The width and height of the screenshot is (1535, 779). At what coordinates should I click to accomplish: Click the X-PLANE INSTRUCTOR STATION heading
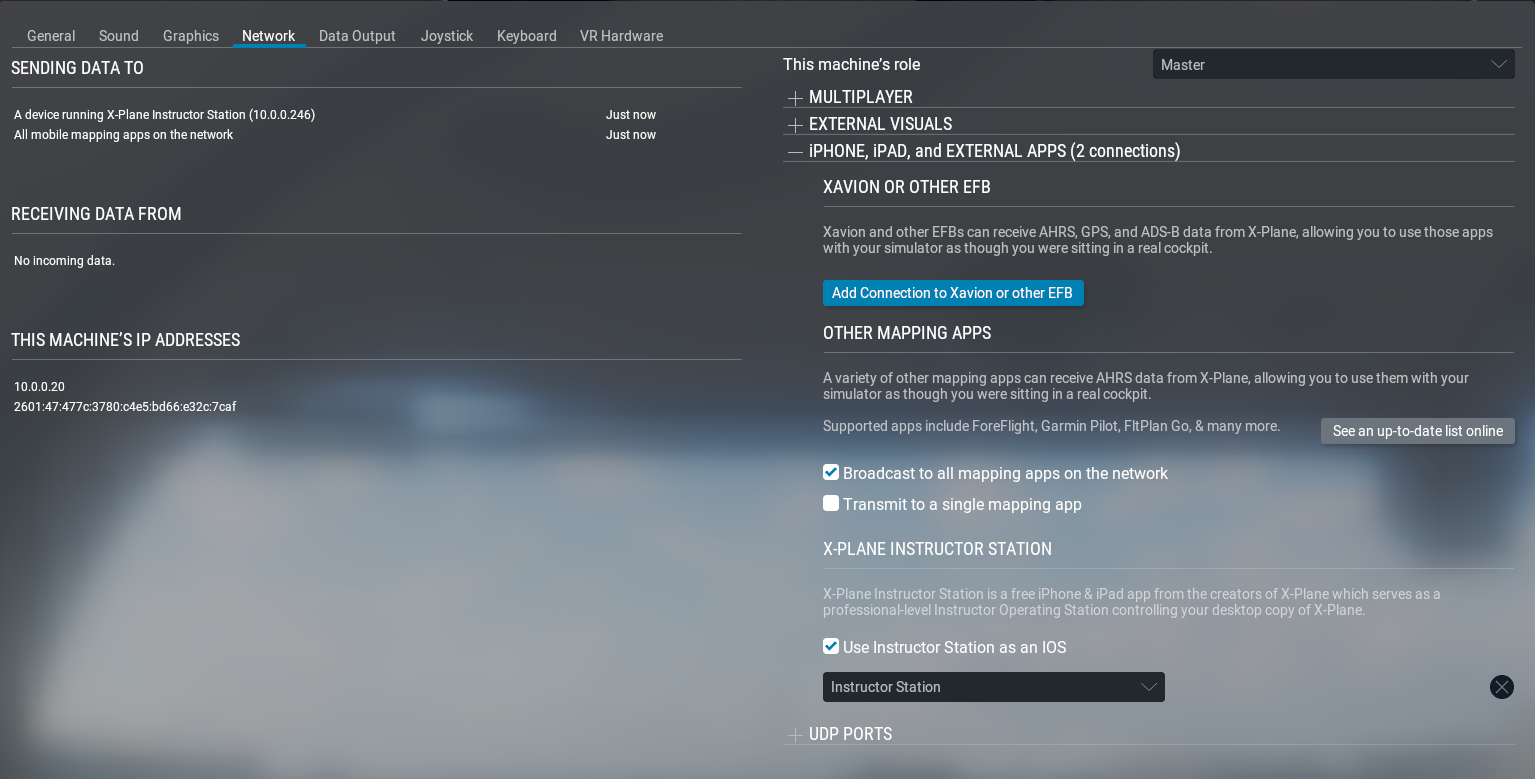tap(937, 549)
